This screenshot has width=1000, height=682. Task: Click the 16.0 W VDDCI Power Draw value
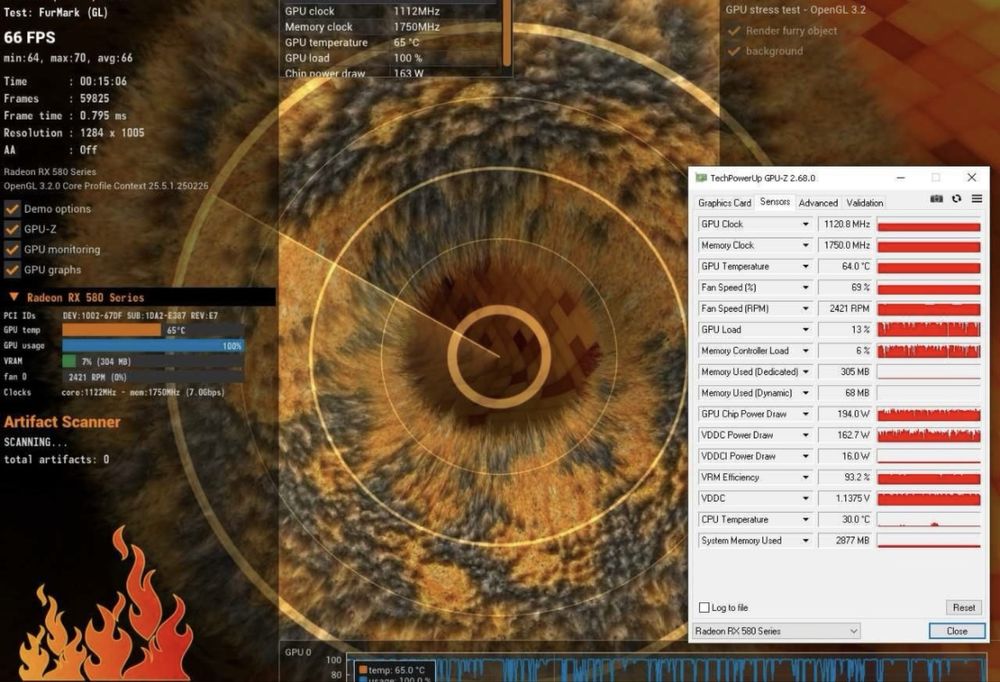click(846, 456)
